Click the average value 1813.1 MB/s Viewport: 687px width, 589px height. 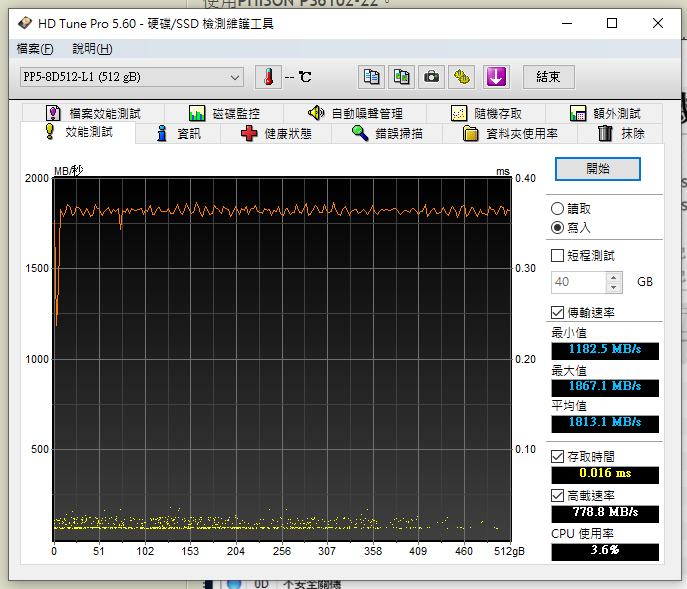(605, 423)
